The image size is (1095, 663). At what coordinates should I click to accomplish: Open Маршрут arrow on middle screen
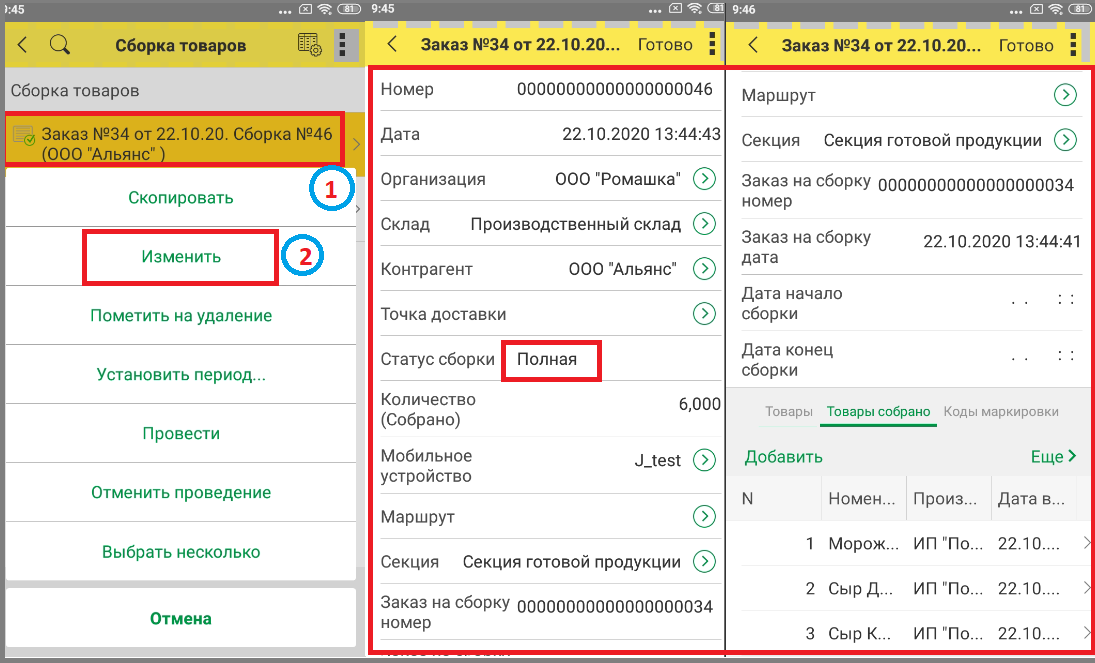(705, 516)
